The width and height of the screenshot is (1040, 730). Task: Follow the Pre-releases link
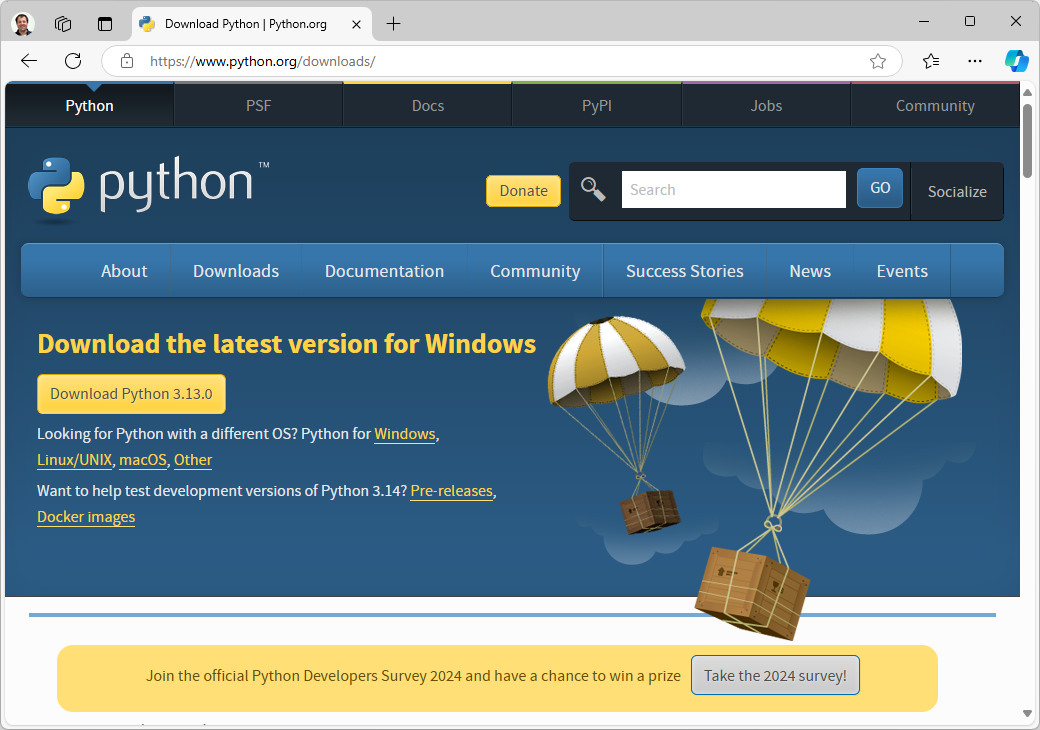pos(452,491)
